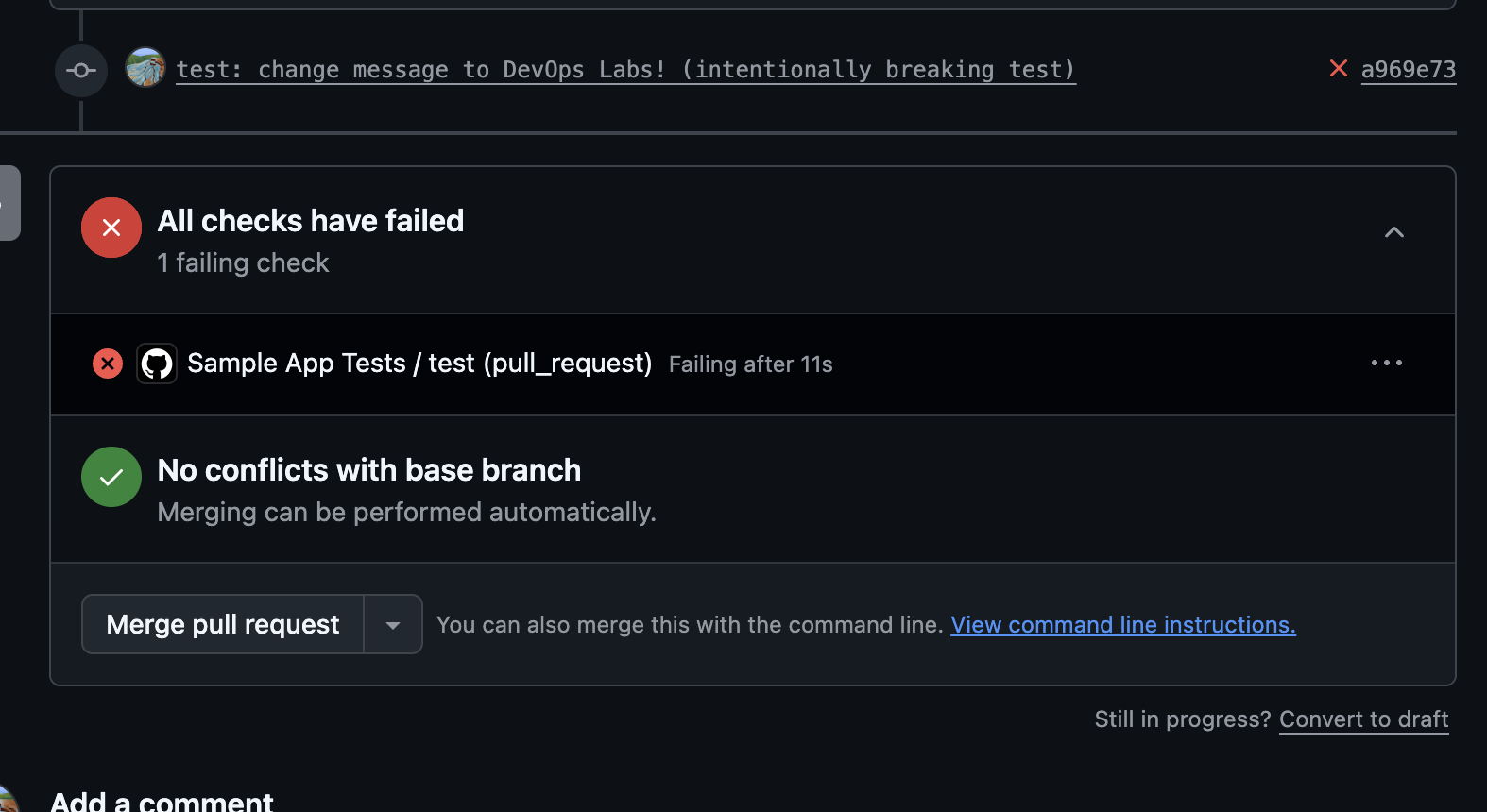Open Sample App Tests / test check details
Image resolution: width=1487 pixels, height=812 pixels.
[419, 364]
